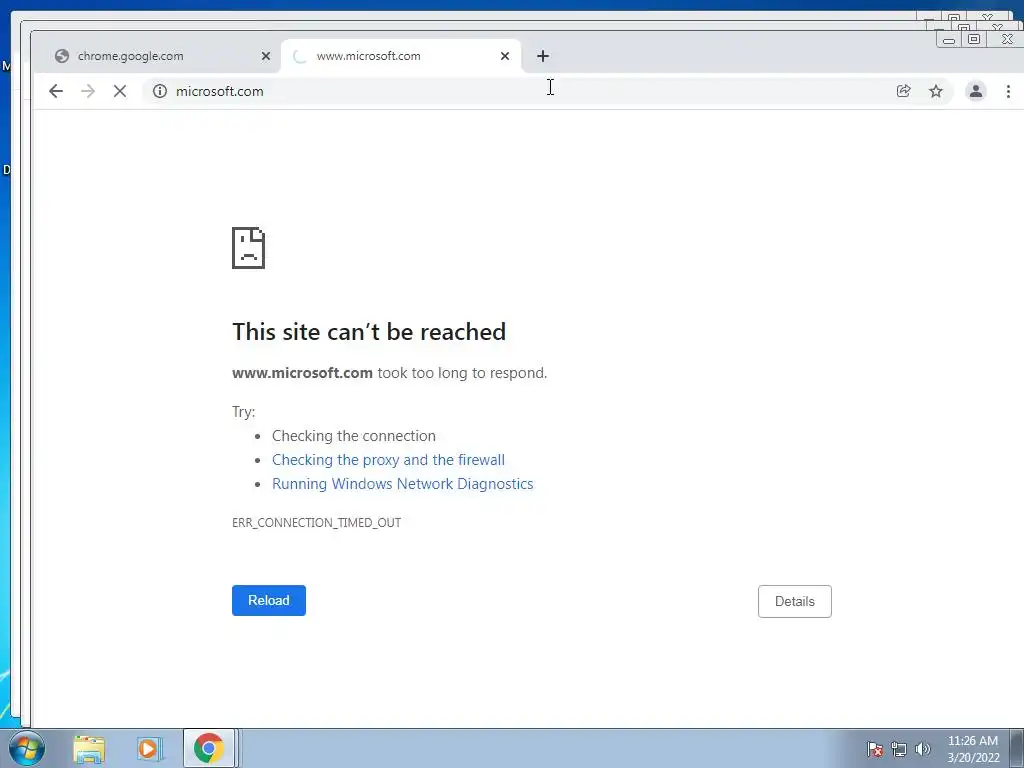This screenshot has height=768, width=1024.
Task: Click the Chrome taskbar icon
Action: (209, 748)
